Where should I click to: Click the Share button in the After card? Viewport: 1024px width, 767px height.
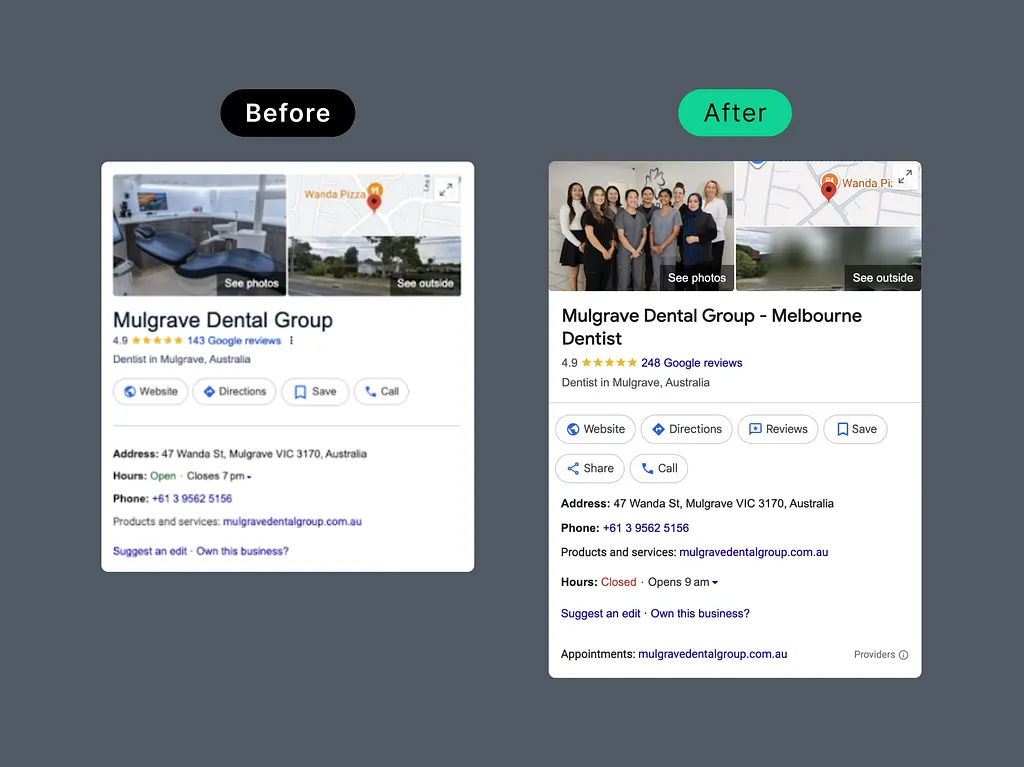590,468
